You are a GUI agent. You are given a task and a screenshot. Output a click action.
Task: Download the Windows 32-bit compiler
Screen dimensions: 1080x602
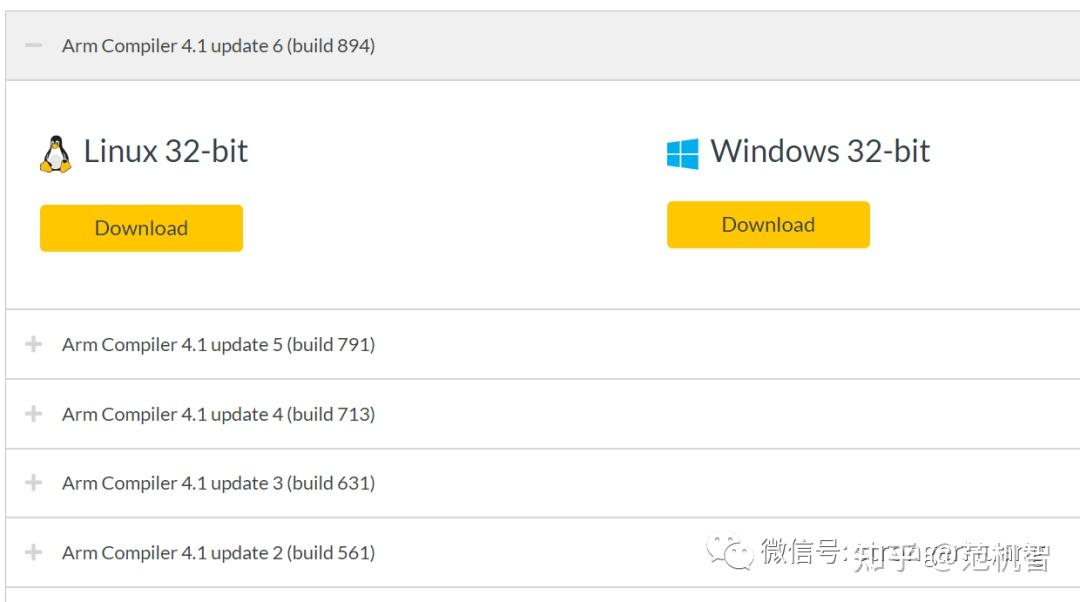click(x=768, y=225)
